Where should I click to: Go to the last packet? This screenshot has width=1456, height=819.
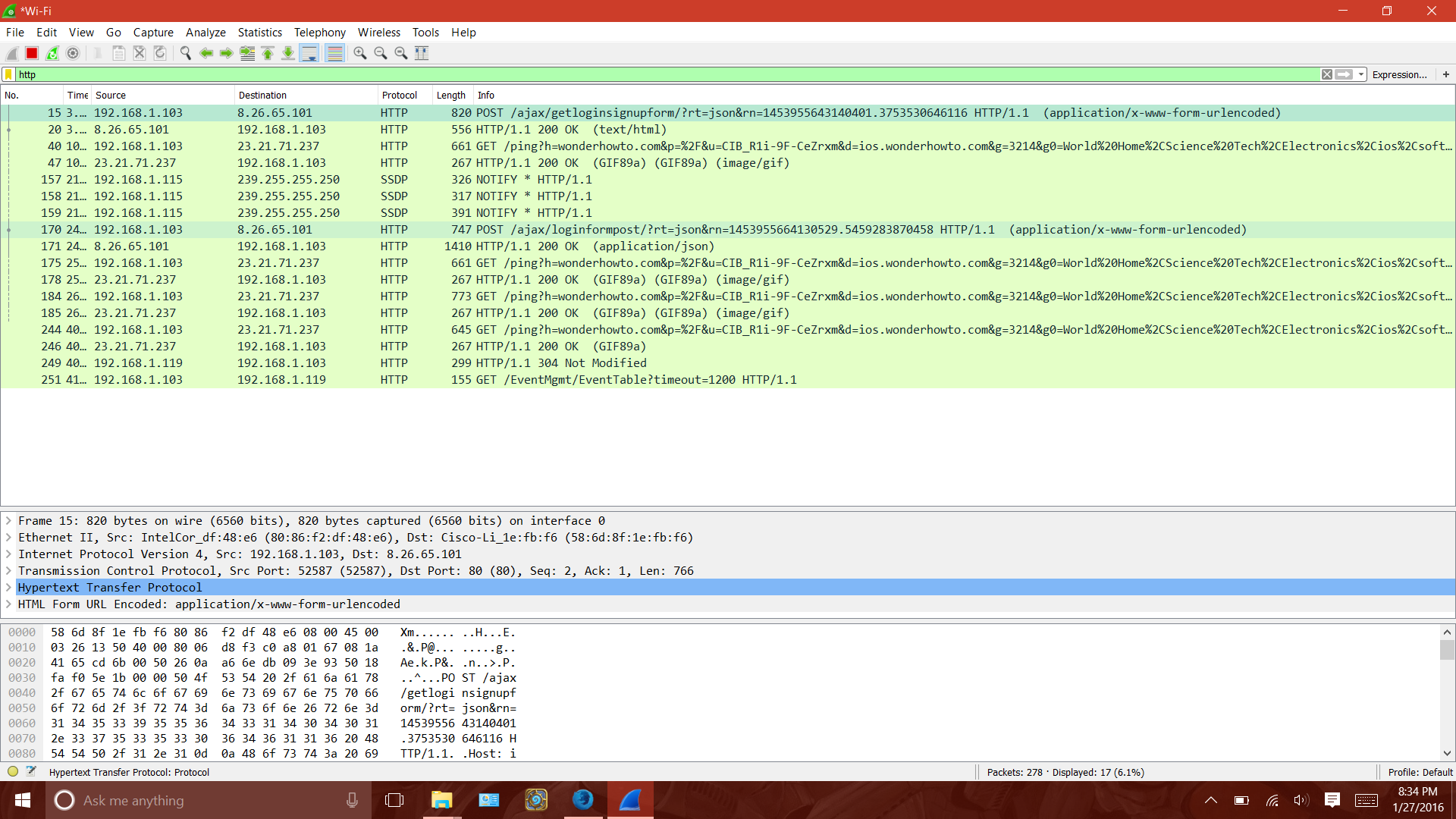click(x=288, y=53)
